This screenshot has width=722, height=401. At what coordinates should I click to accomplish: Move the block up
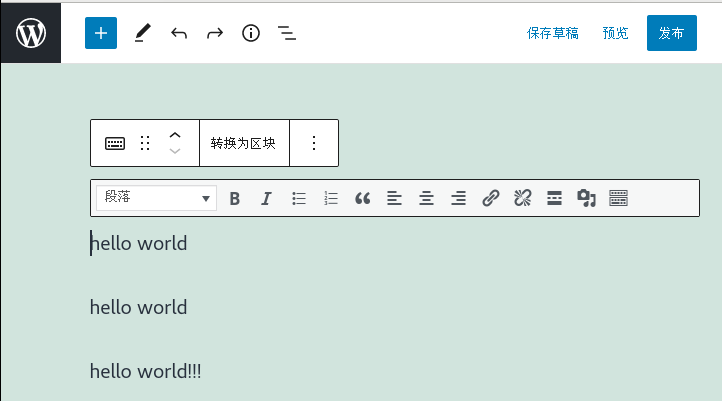pos(175,135)
